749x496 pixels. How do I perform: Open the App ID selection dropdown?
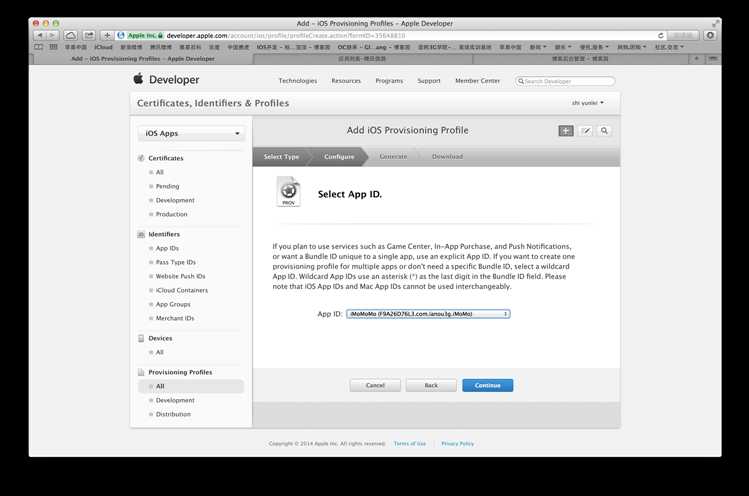tap(428, 314)
